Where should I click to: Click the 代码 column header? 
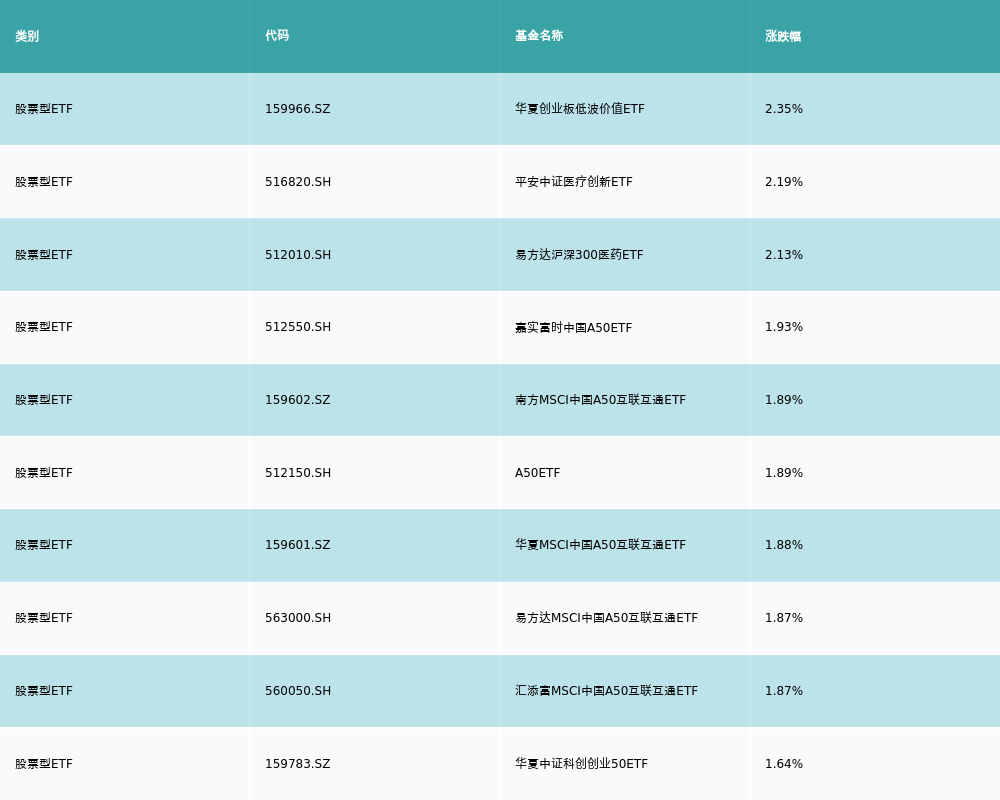pos(277,36)
